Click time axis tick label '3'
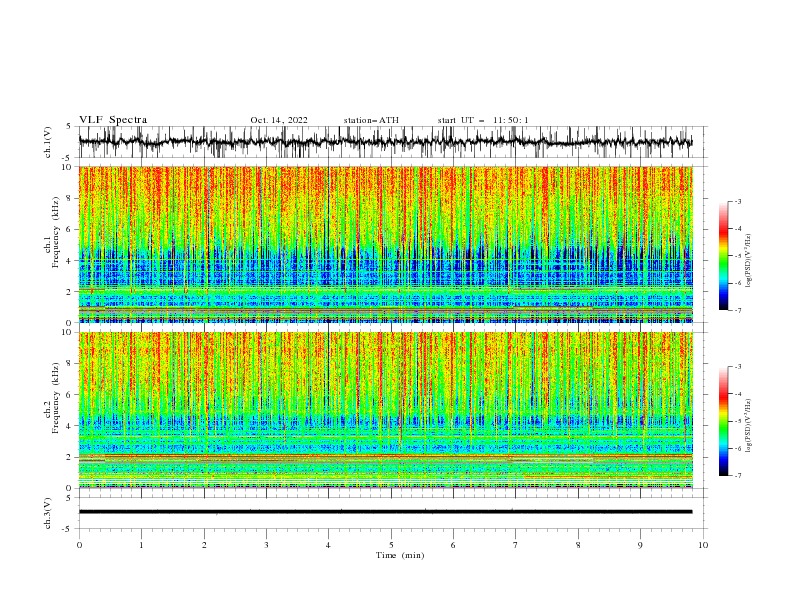Screen dimensions: 792x612 266,545
